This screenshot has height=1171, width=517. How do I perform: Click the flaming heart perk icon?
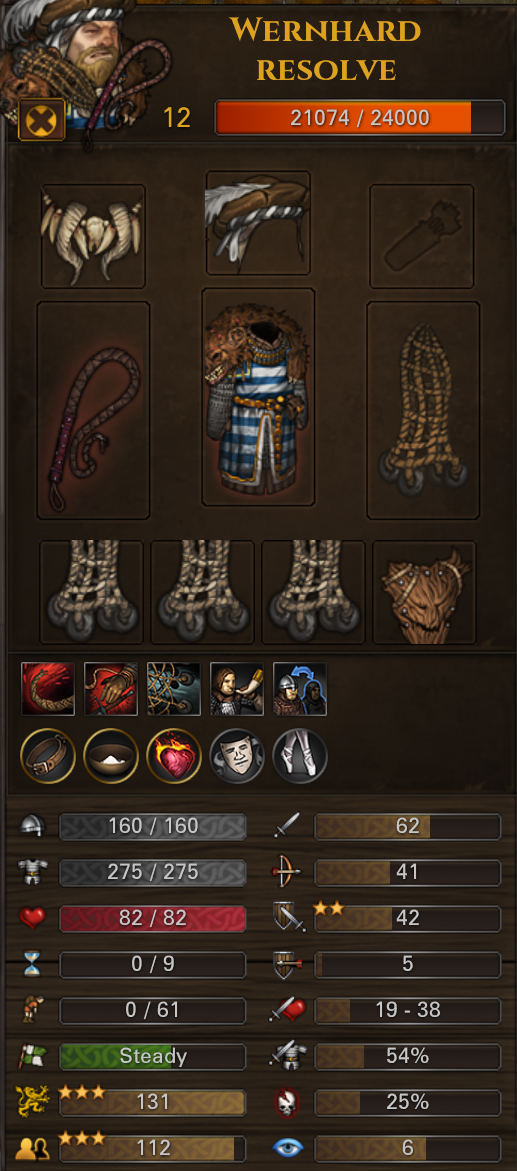click(174, 756)
